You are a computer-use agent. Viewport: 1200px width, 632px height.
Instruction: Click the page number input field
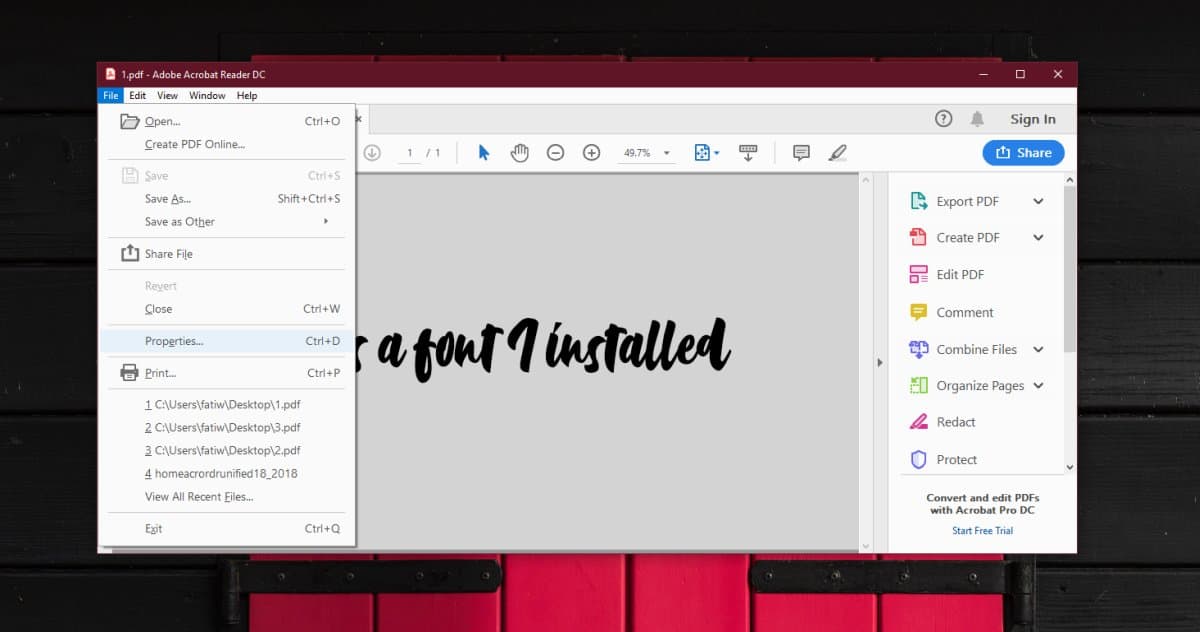(409, 152)
